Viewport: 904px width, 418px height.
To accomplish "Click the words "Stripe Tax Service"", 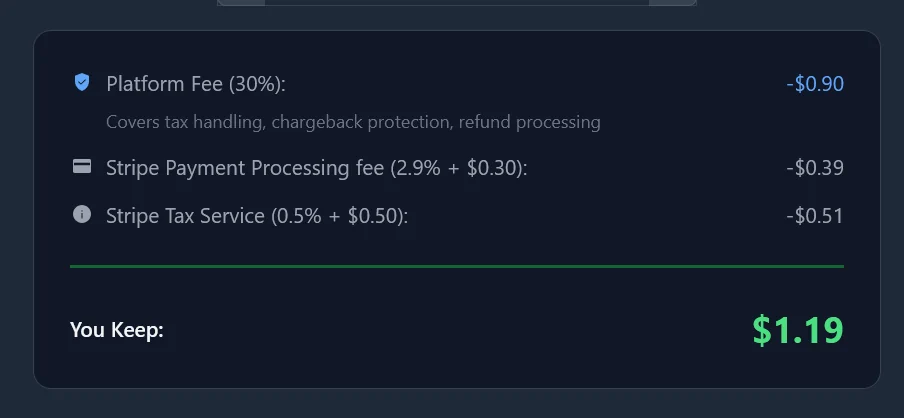I will (x=186, y=215).
